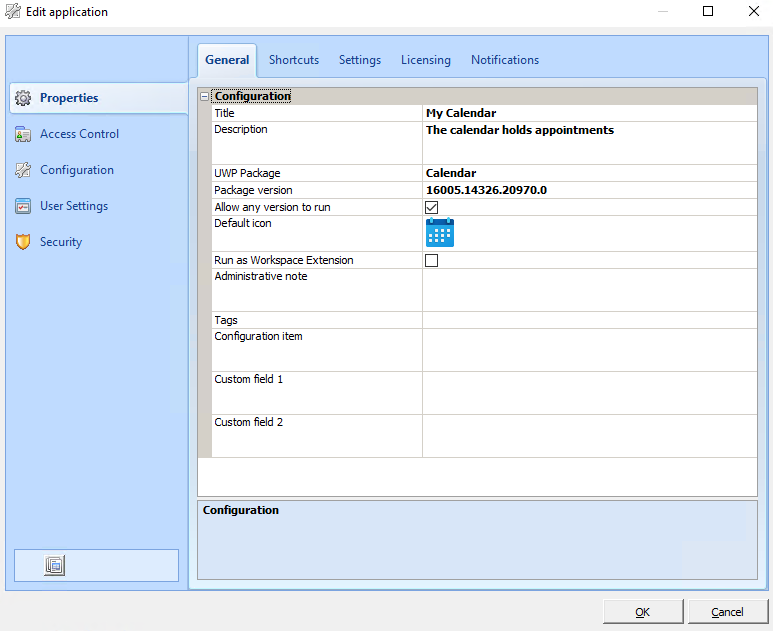This screenshot has width=773, height=631.
Task: Select the Notifications tab
Action: (x=505, y=60)
